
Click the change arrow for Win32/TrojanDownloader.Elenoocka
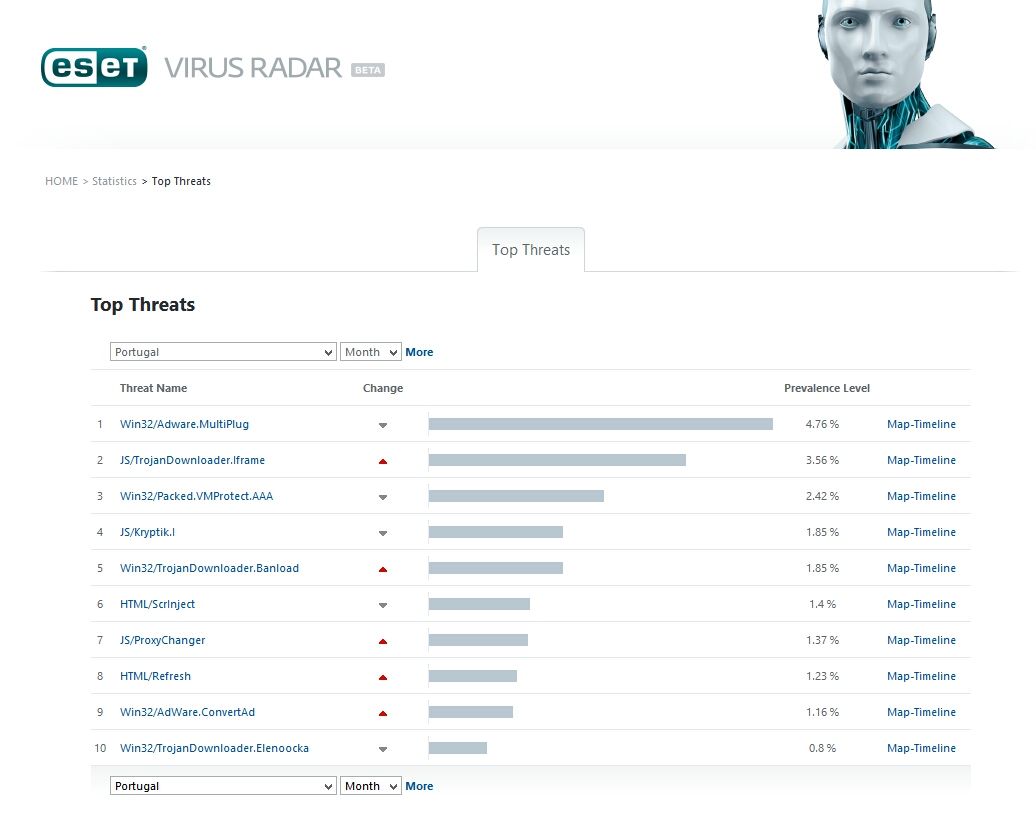point(383,749)
